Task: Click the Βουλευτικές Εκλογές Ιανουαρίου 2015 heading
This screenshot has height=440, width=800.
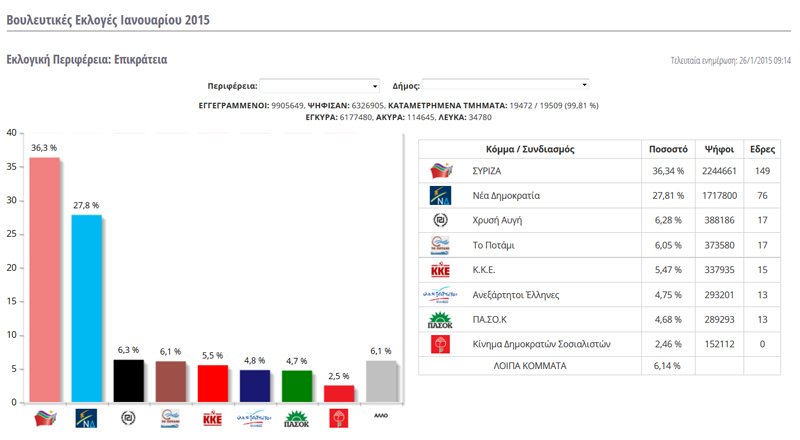Action: [x=108, y=20]
